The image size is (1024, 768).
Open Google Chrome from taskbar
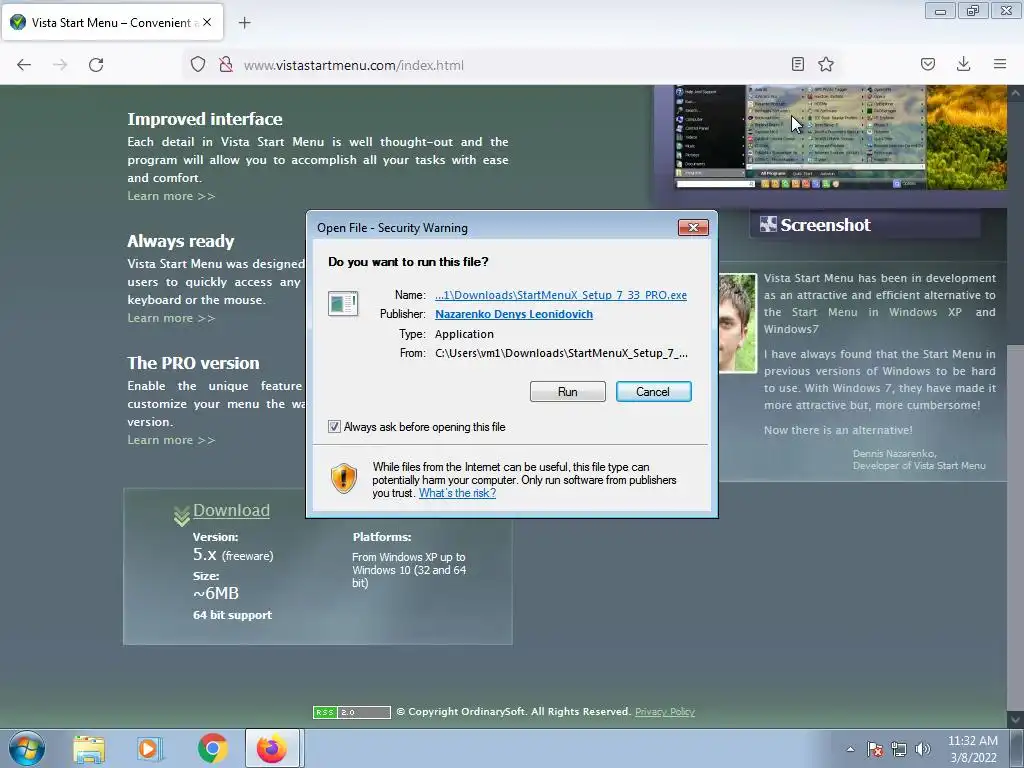(212, 749)
